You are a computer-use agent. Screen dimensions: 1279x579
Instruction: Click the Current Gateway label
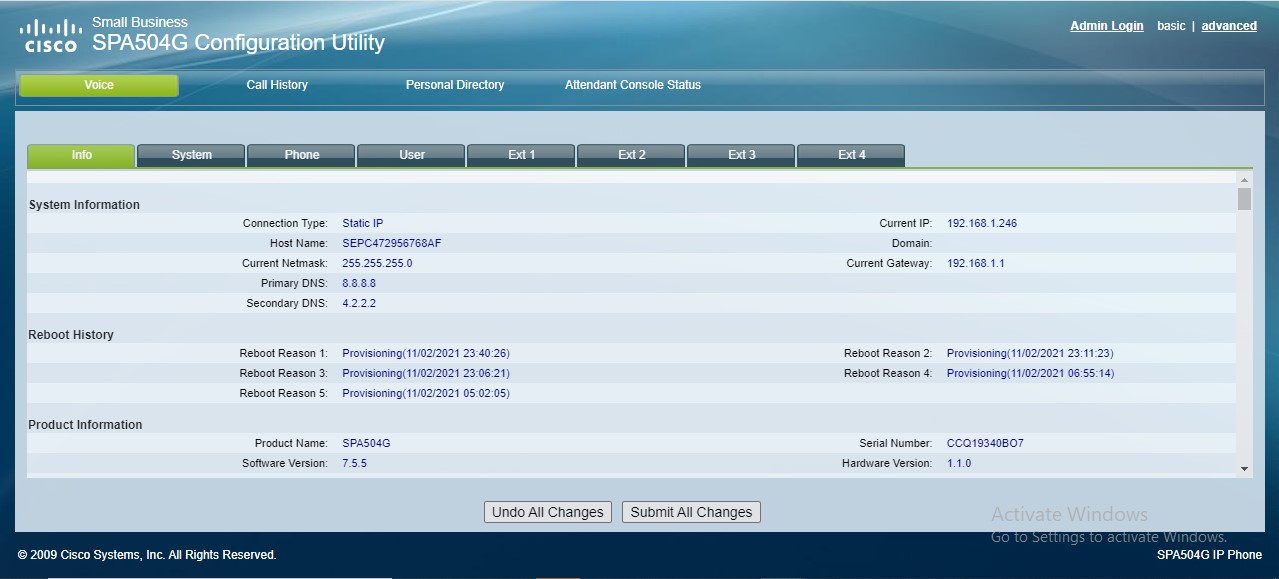point(889,263)
